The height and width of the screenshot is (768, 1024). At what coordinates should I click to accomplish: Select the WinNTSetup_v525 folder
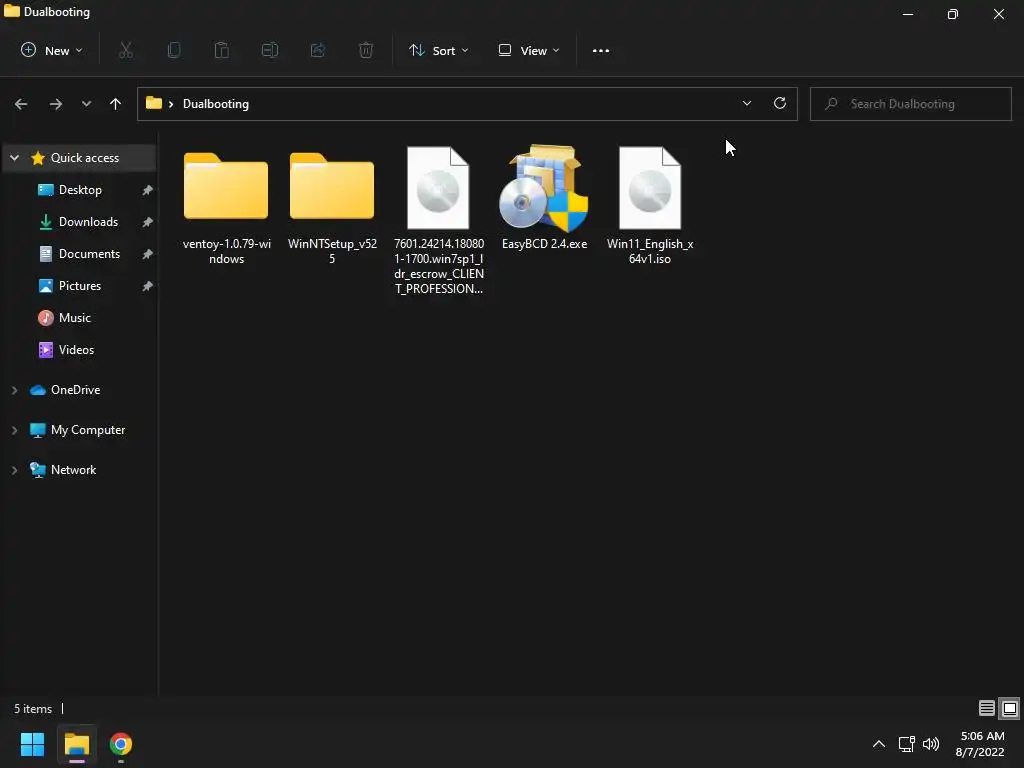point(332,207)
